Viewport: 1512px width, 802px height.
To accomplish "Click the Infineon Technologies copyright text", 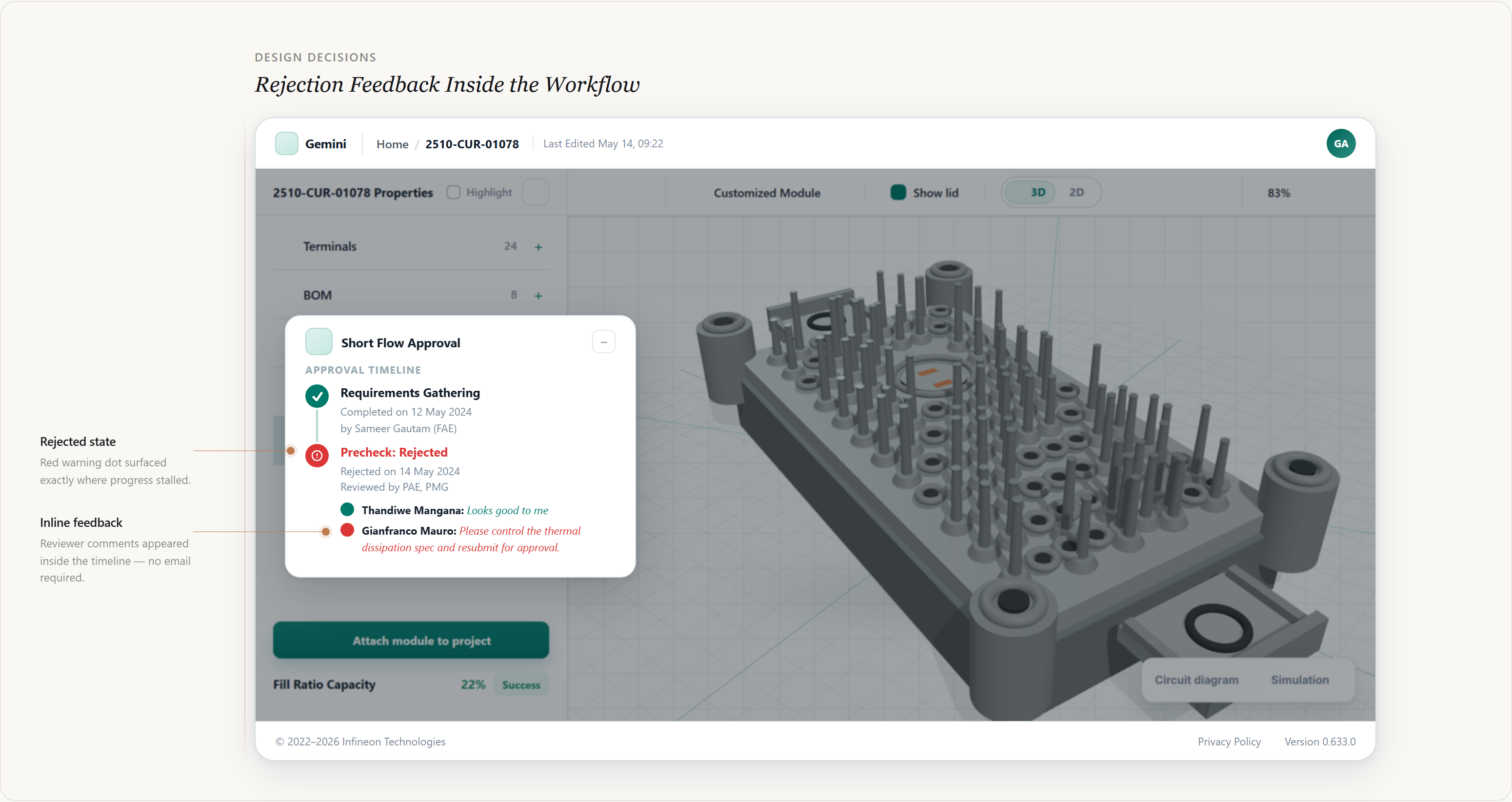I will pyautogui.click(x=360, y=742).
